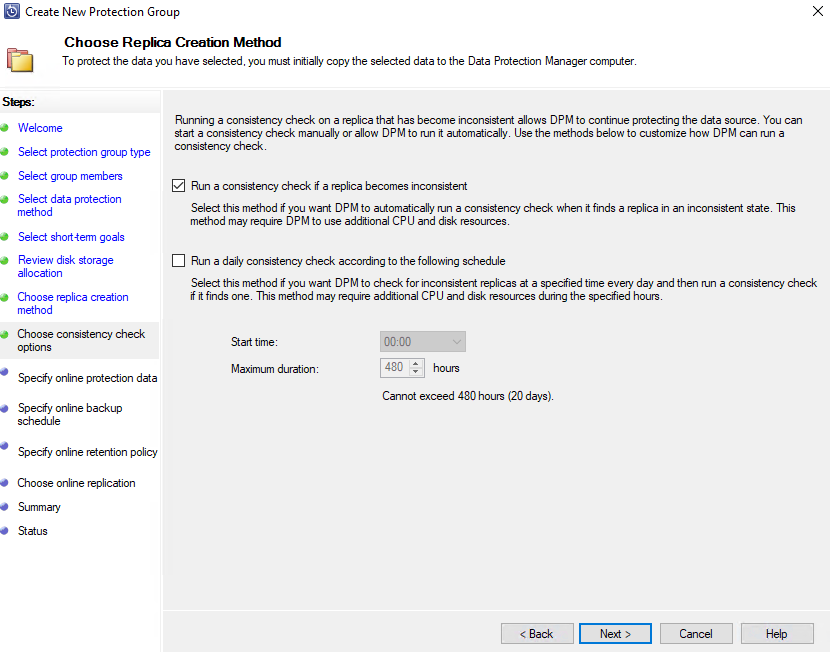This screenshot has height=652, width=830.
Task: Click green bullet beside Choose consistency check options
Action: 4,334
